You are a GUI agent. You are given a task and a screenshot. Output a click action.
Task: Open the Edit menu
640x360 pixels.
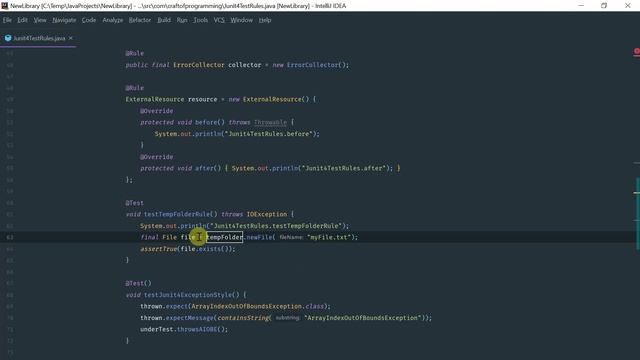22,20
